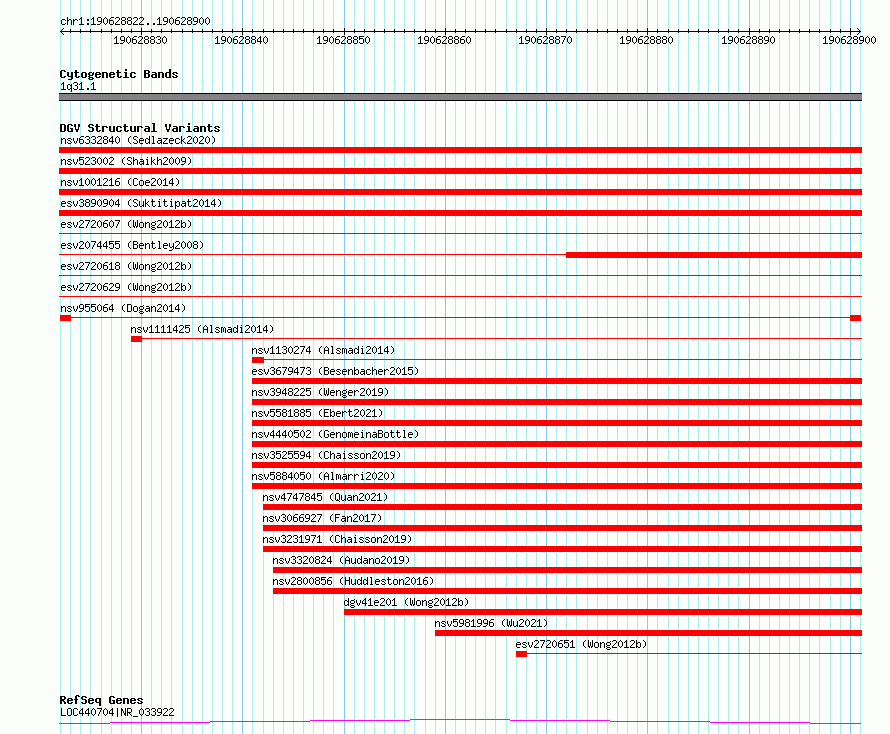Screen dimensions: 890x734
Task: Click the gray 1q31.1 cytogenetic band bar
Action: coord(460,97)
